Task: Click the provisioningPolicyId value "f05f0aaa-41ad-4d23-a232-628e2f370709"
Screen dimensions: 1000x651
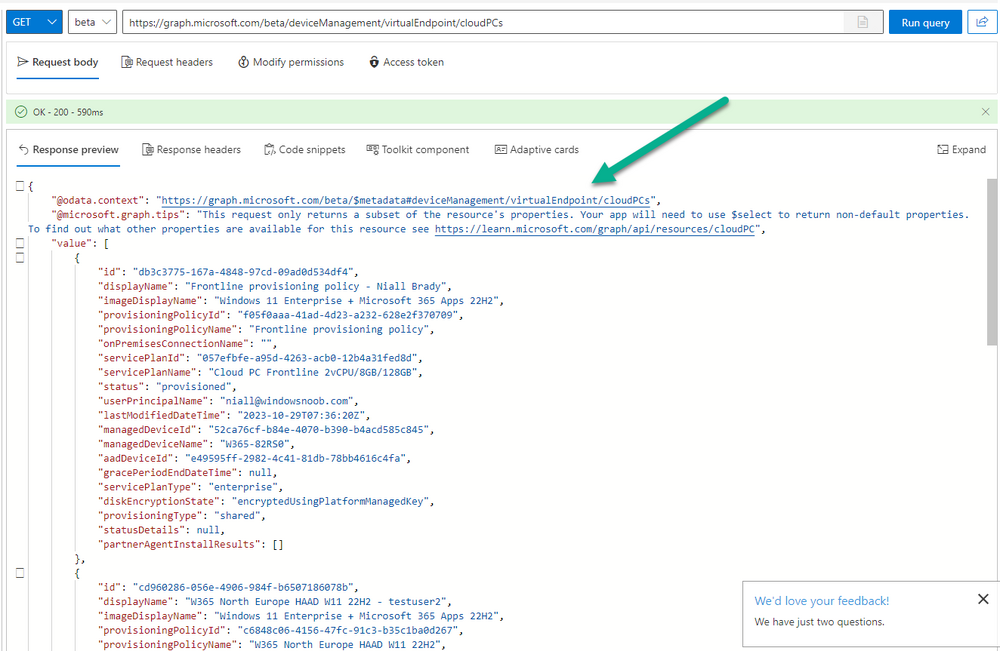Action: (347, 315)
